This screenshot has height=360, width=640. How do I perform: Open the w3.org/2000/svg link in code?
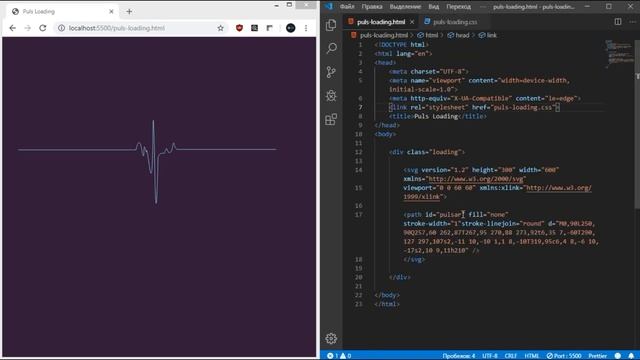[x=476, y=179]
